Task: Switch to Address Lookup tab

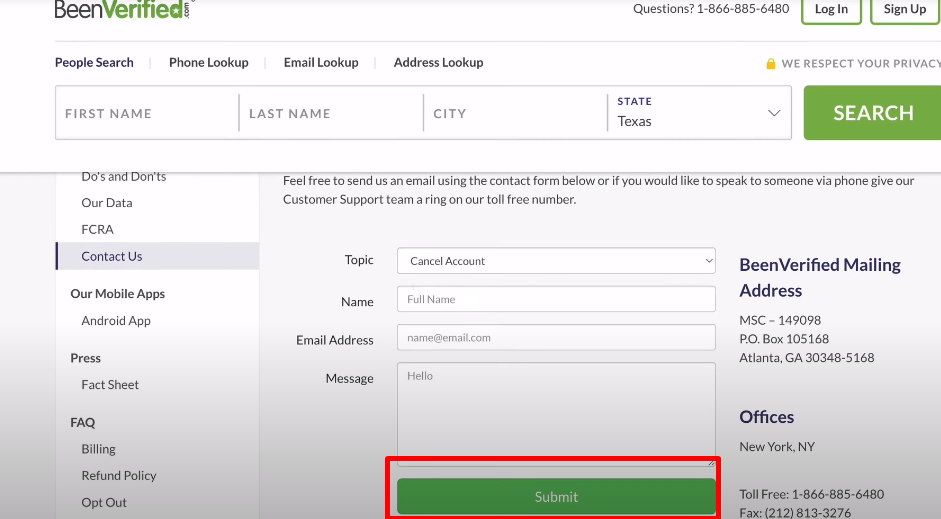Action: [x=438, y=62]
